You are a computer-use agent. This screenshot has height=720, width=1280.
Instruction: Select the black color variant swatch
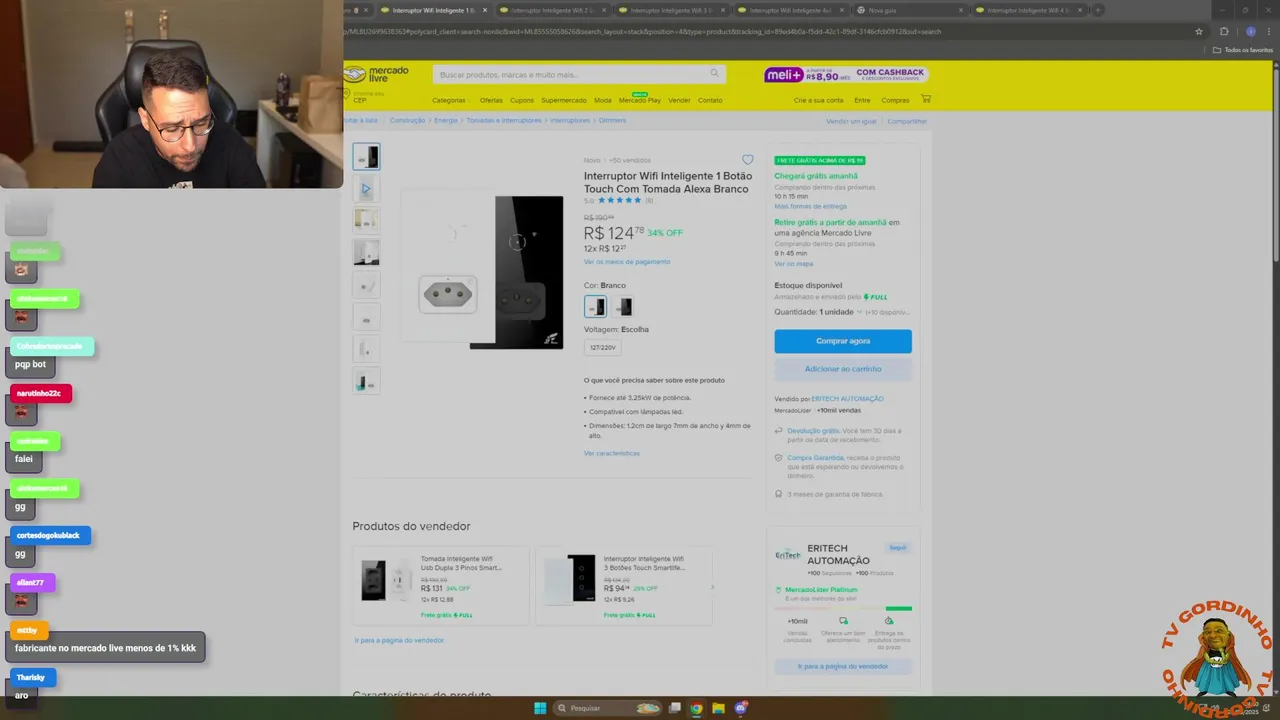tap(624, 306)
